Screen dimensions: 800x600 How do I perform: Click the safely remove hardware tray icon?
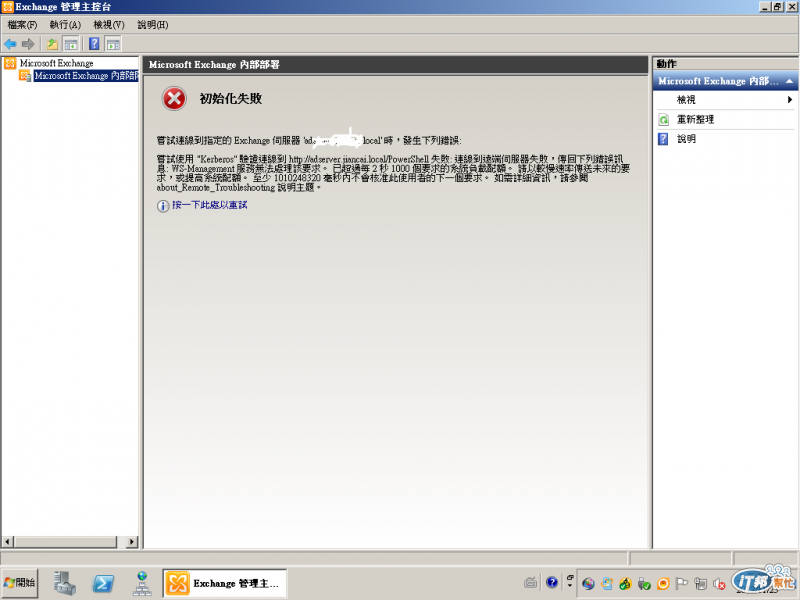pyautogui.click(x=644, y=584)
